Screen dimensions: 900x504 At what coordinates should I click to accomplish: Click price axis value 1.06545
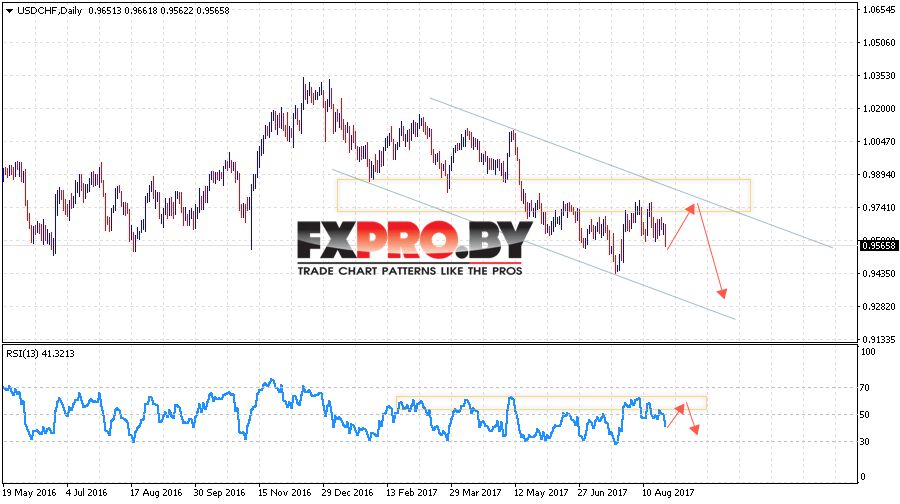(x=879, y=9)
